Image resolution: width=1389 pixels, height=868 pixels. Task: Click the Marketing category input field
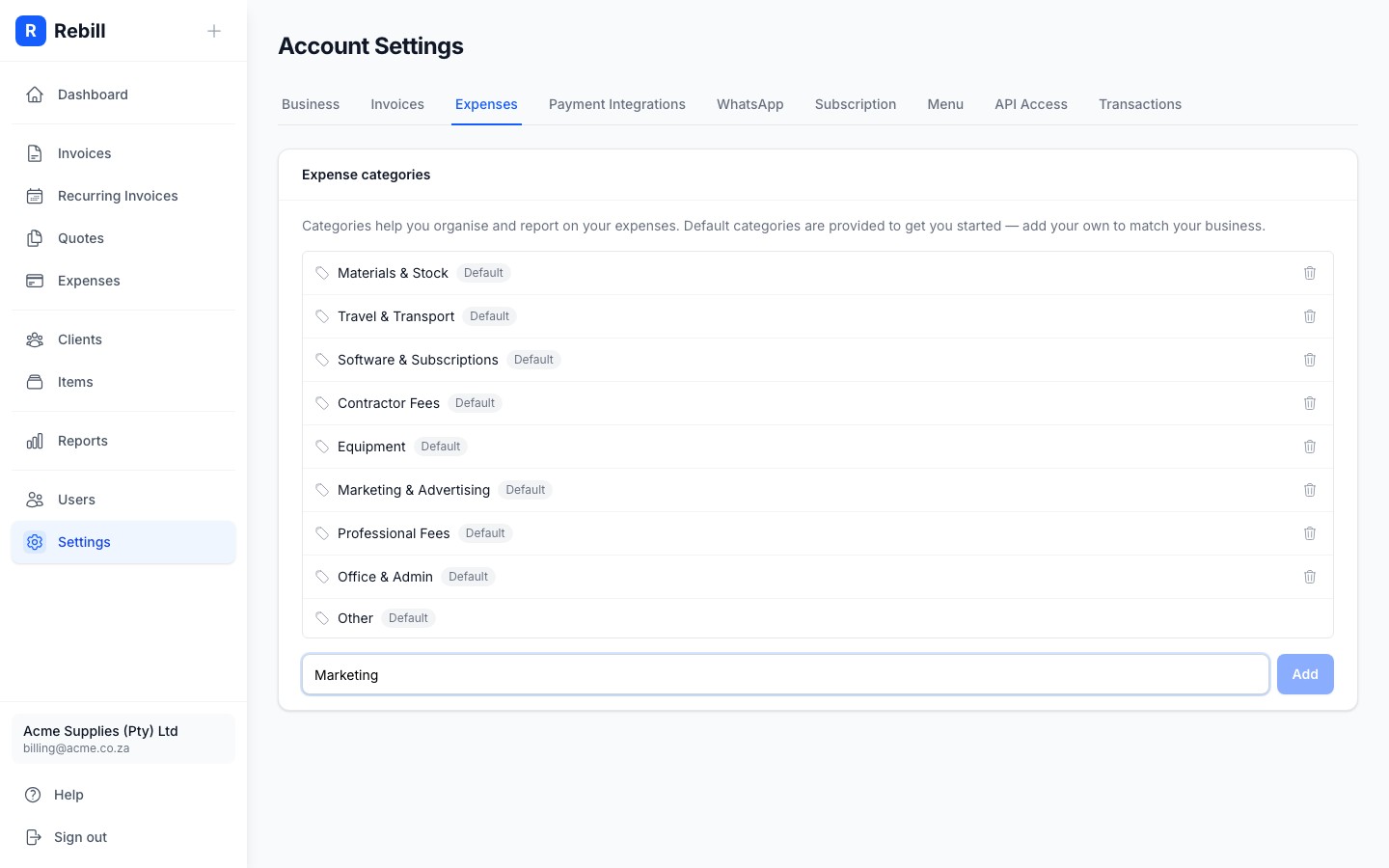[785, 674]
